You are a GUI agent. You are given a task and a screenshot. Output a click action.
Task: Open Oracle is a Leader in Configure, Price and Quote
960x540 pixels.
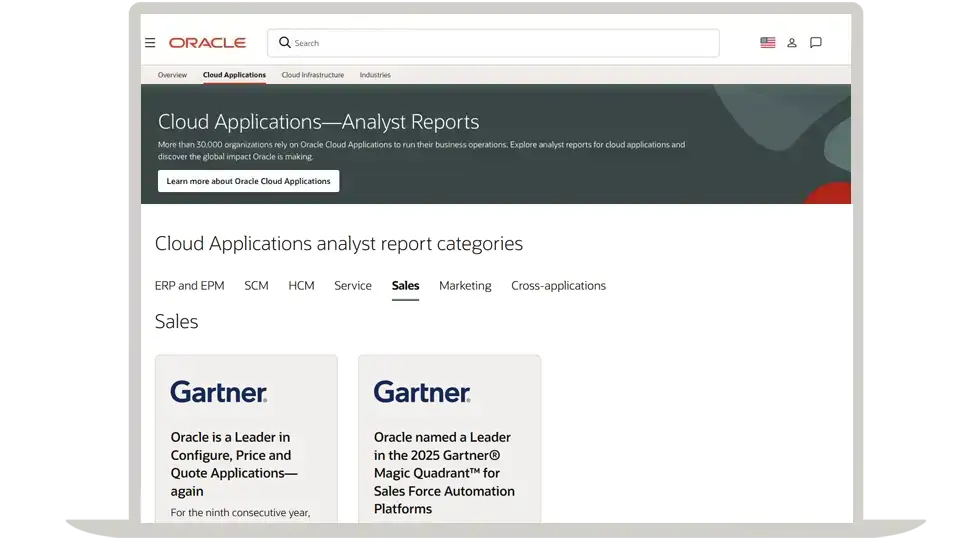(234, 464)
